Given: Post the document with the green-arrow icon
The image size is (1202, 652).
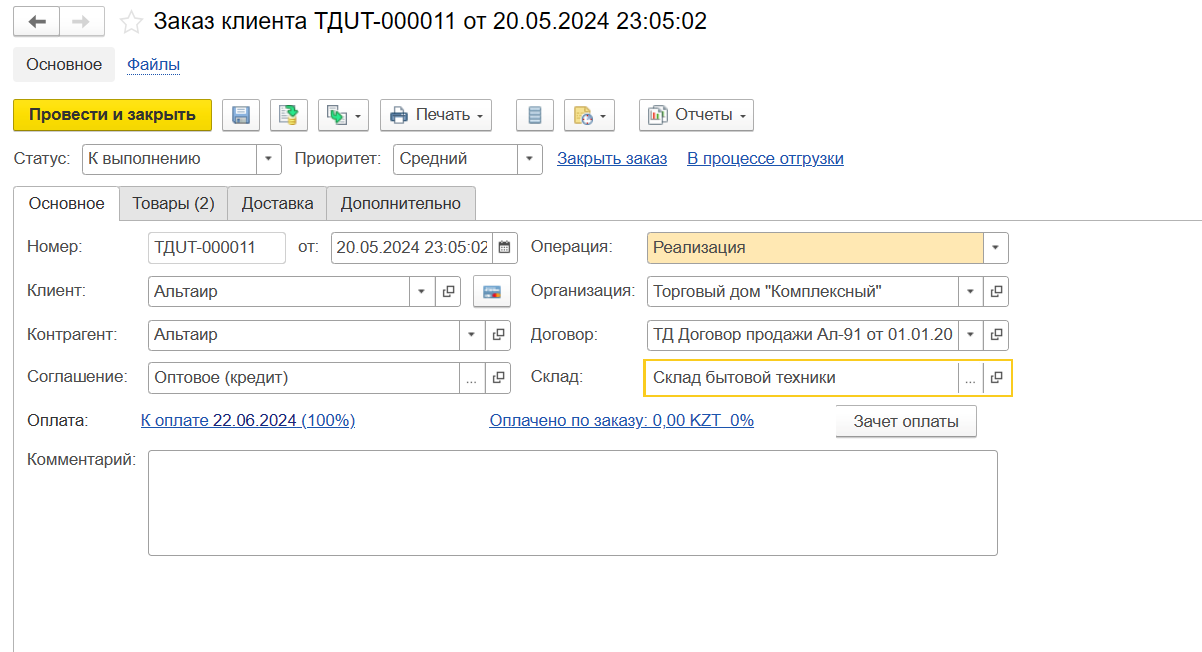Looking at the screenshot, I should [289, 115].
